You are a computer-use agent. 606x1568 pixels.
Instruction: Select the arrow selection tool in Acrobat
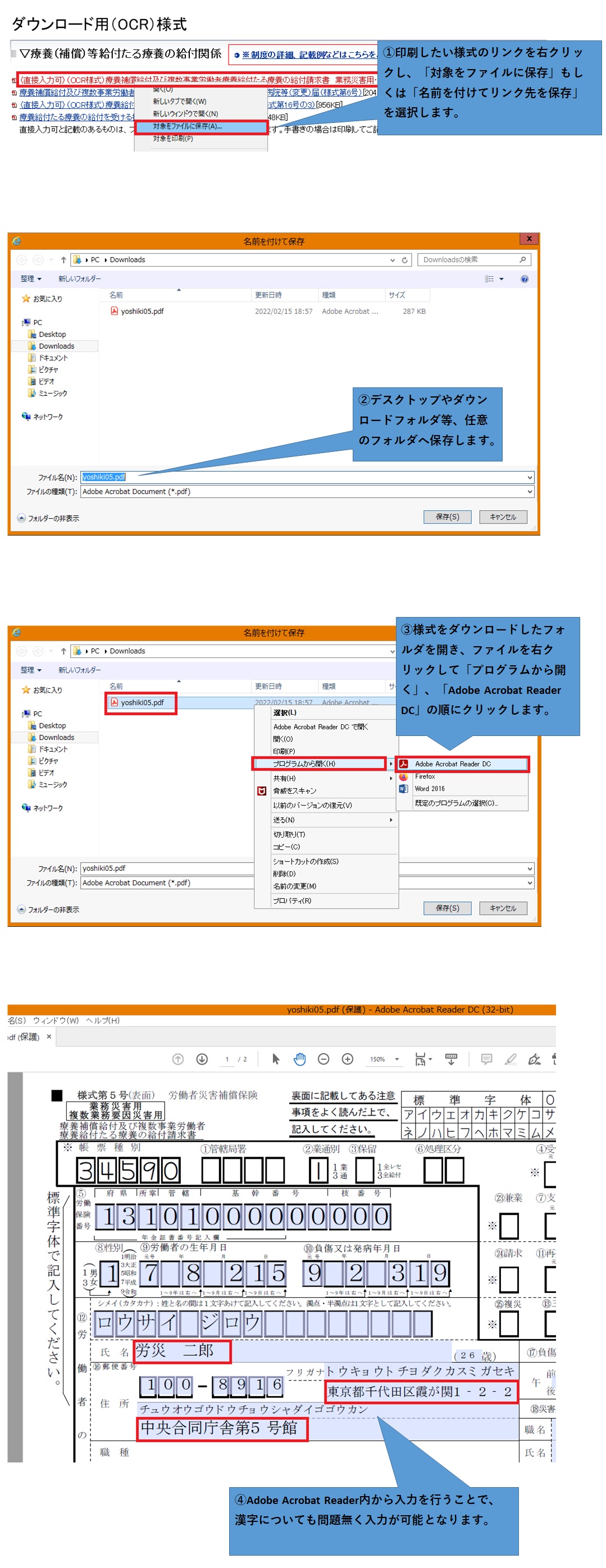pos(276,1059)
